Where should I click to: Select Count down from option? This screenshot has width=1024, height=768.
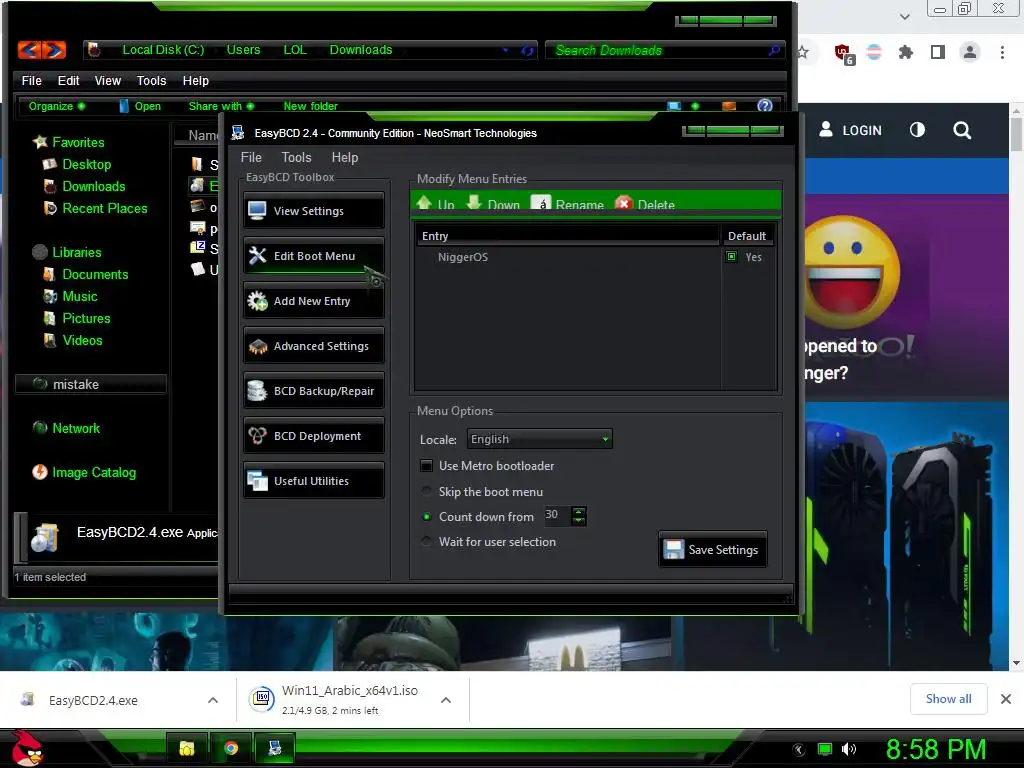pyautogui.click(x=426, y=517)
